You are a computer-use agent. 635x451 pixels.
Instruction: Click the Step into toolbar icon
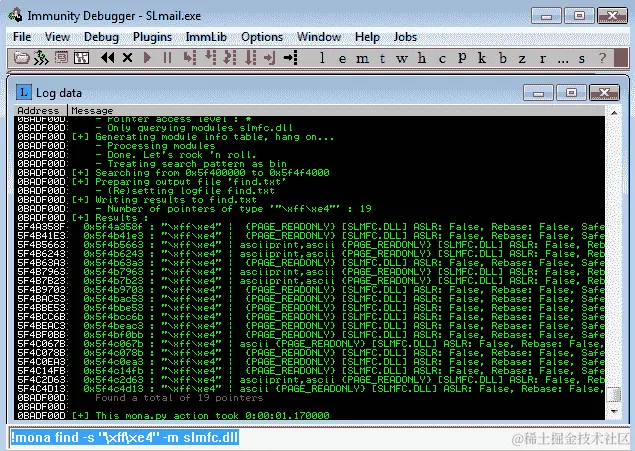point(190,58)
